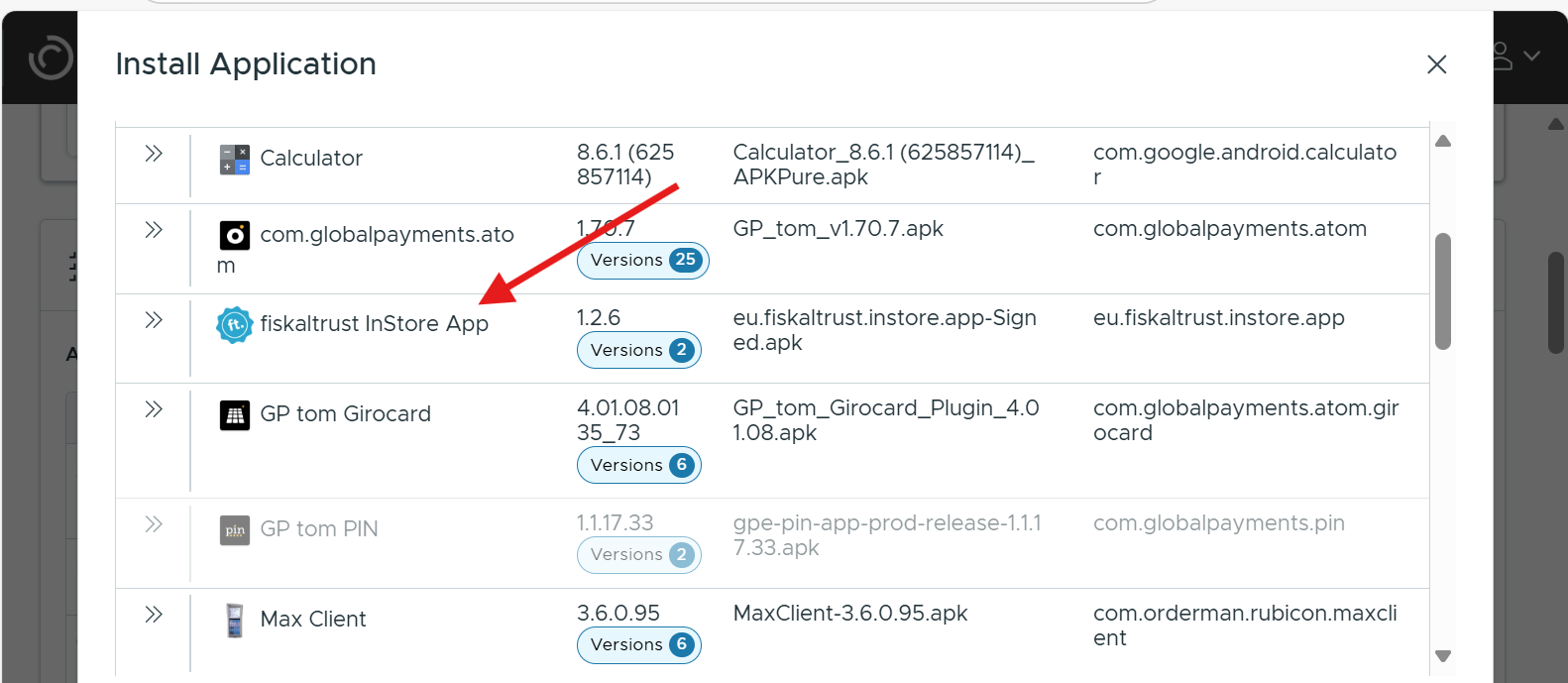Close the Install Application dialog
The width and height of the screenshot is (1568, 683).
[x=1436, y=64]
